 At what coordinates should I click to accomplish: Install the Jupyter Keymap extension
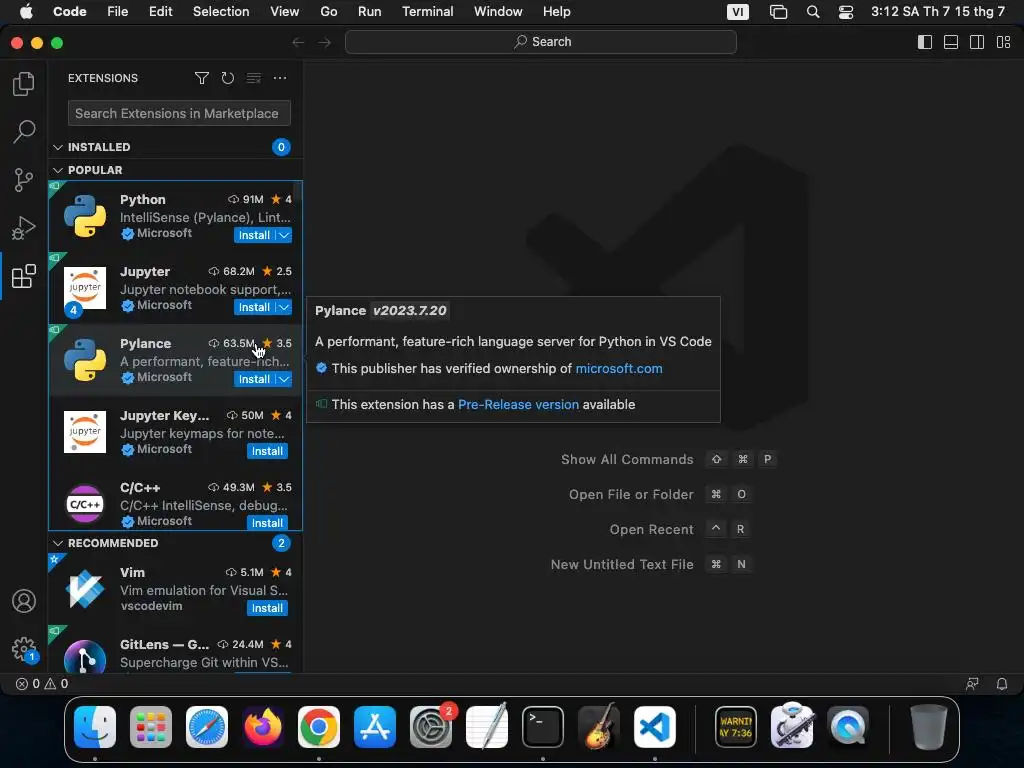(267, 451)
